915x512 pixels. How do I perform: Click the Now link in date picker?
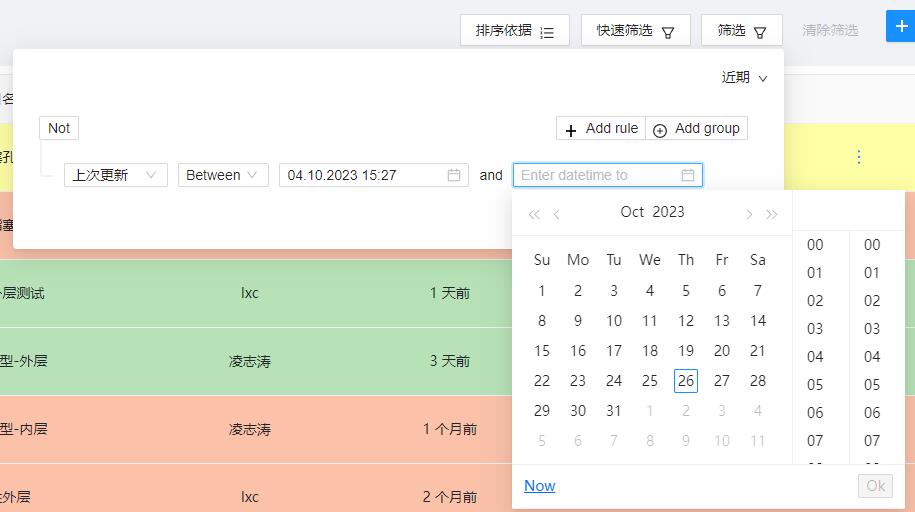pos(539,486)
